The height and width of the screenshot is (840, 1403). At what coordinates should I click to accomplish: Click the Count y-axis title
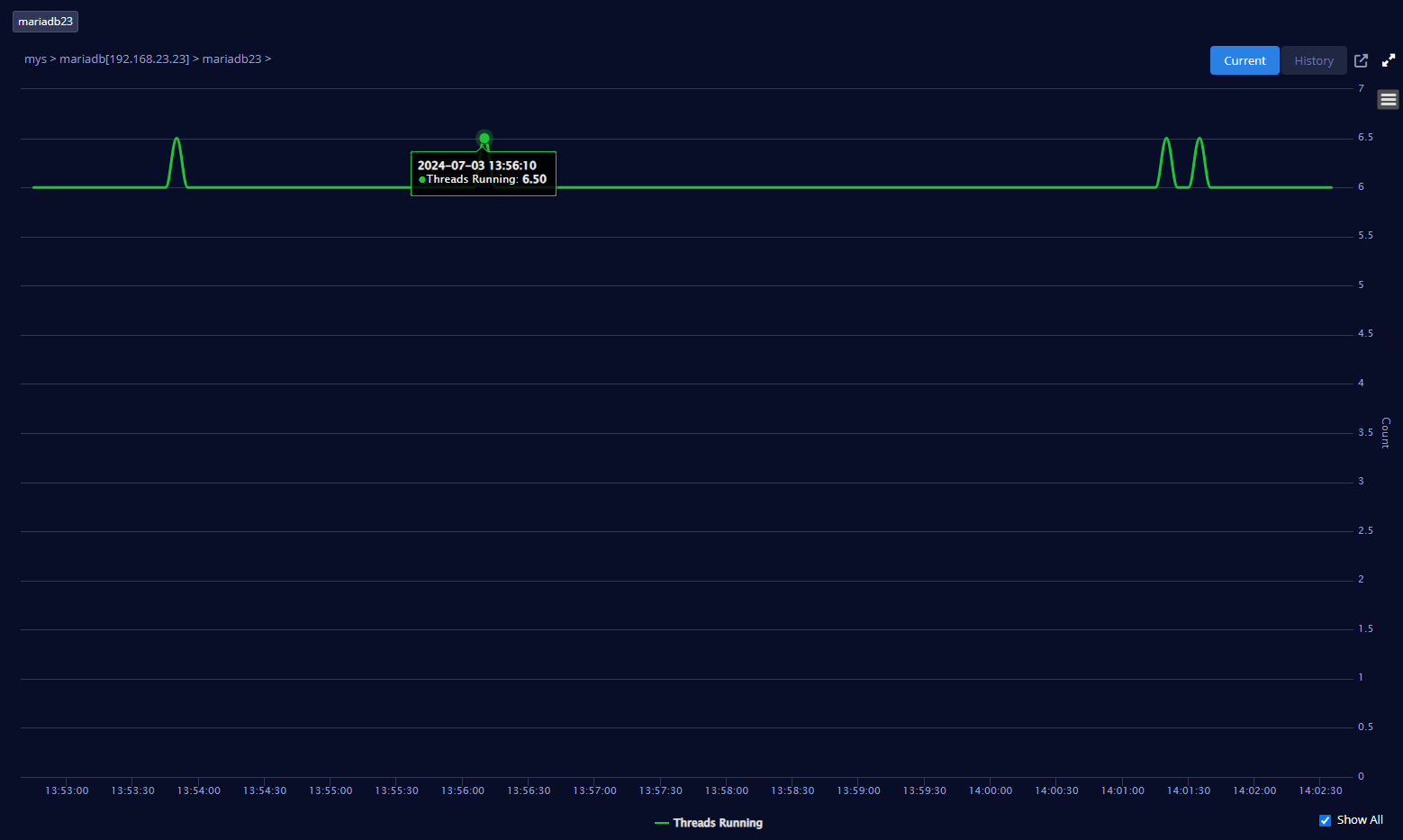pyautogui.click(x=1385, y=432)
